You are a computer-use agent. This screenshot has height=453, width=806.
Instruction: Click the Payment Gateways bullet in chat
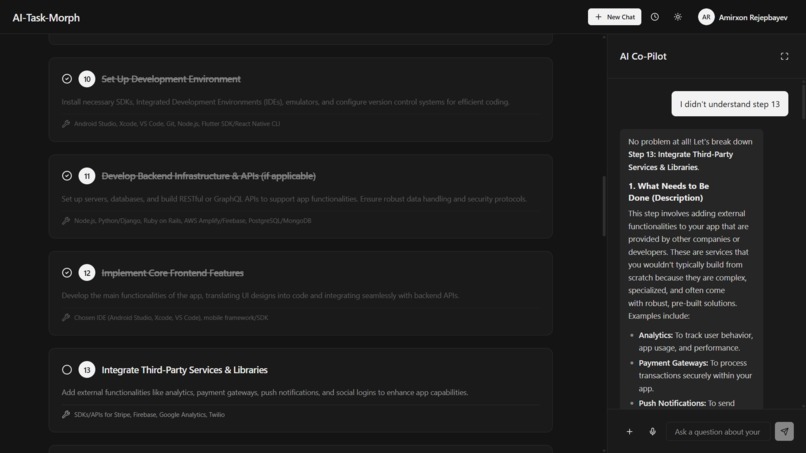[695, 375]
